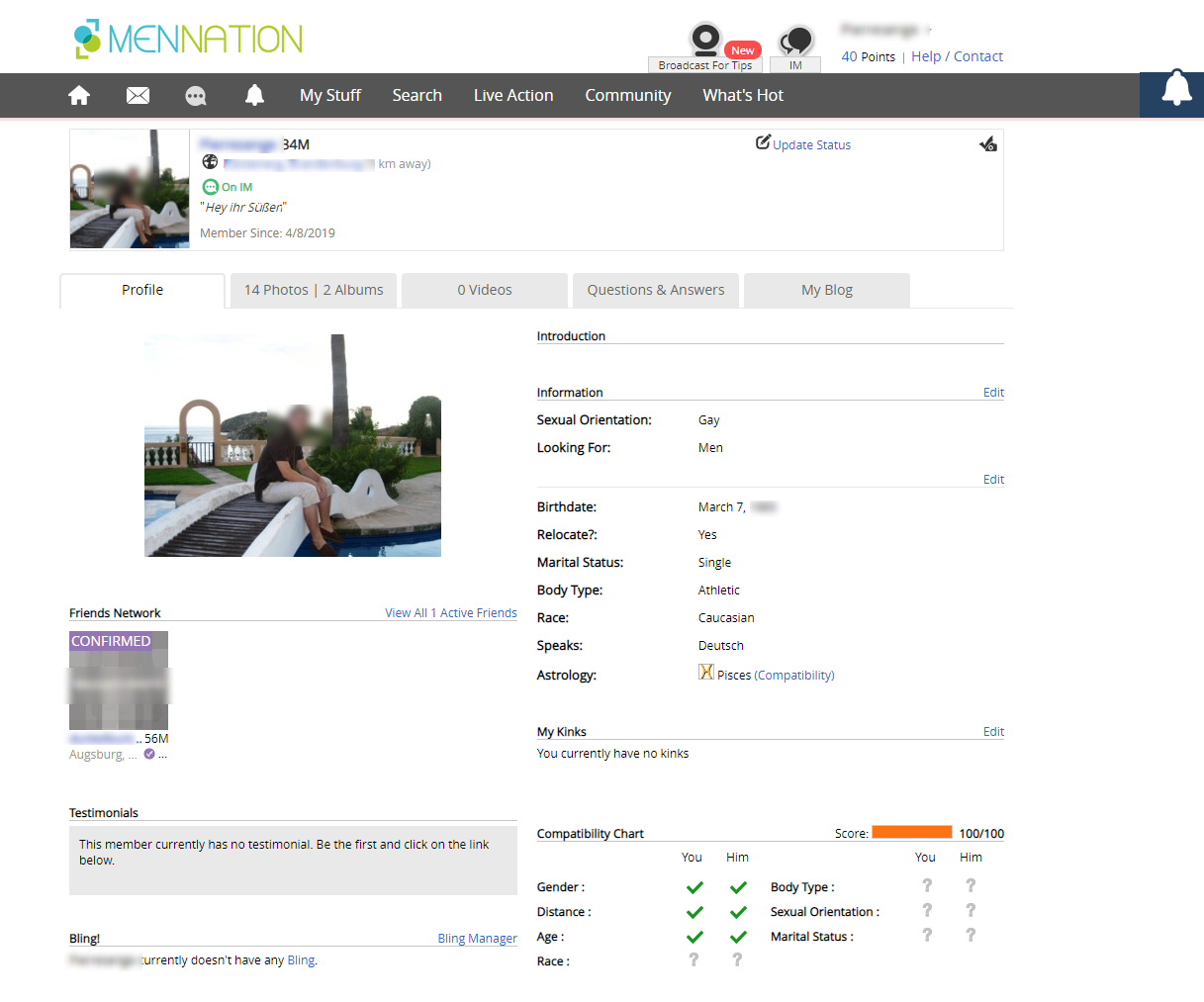
Task: Open the Broadcast For Tips webcam
Action: tap(705, 47)
